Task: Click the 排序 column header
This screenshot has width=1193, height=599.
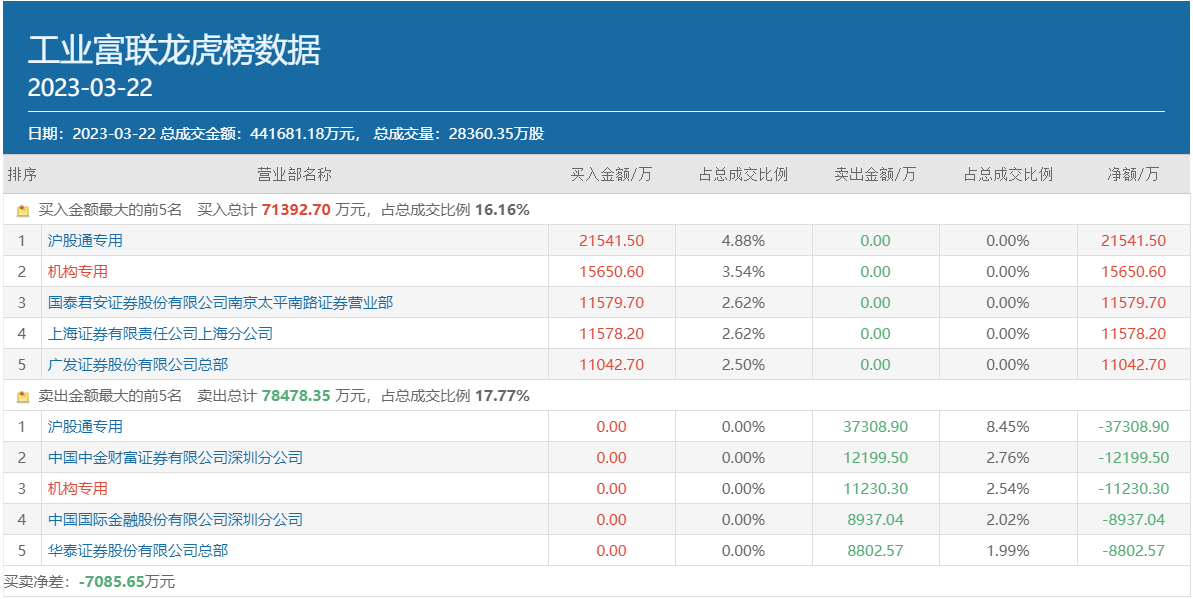Action: point(22,174)
